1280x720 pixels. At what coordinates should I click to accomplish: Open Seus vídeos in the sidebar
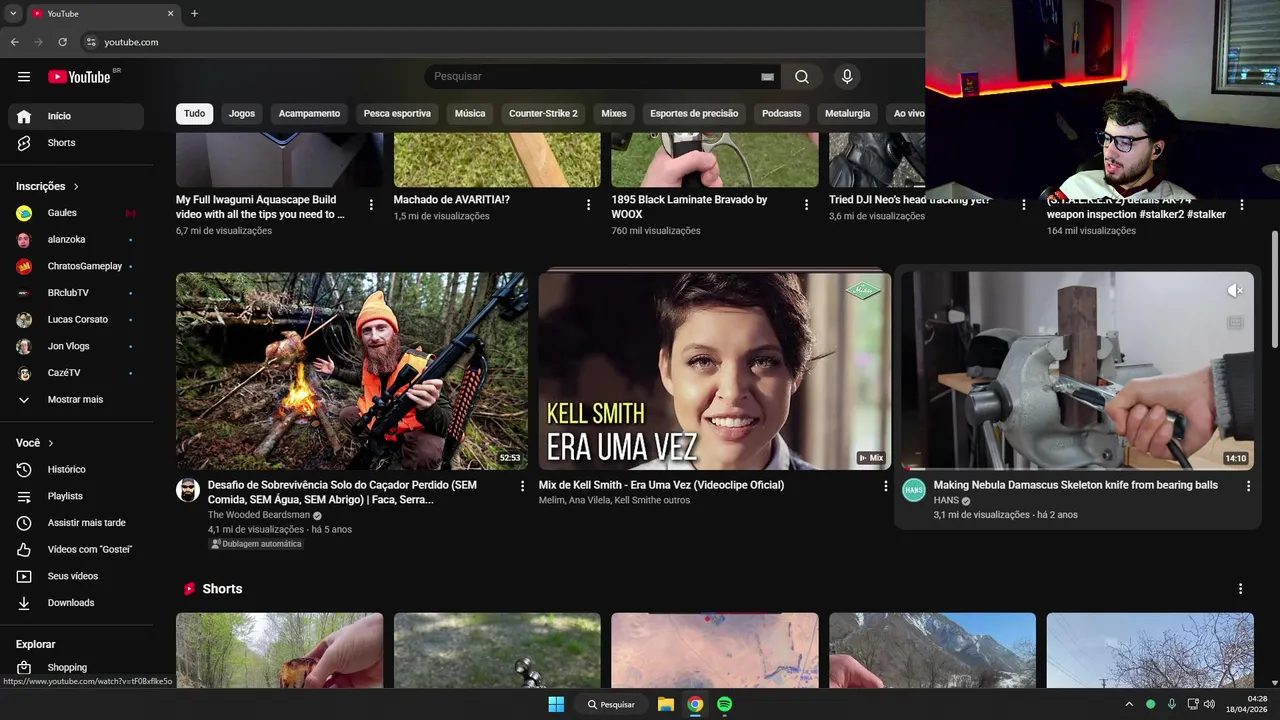coord(76,576)
